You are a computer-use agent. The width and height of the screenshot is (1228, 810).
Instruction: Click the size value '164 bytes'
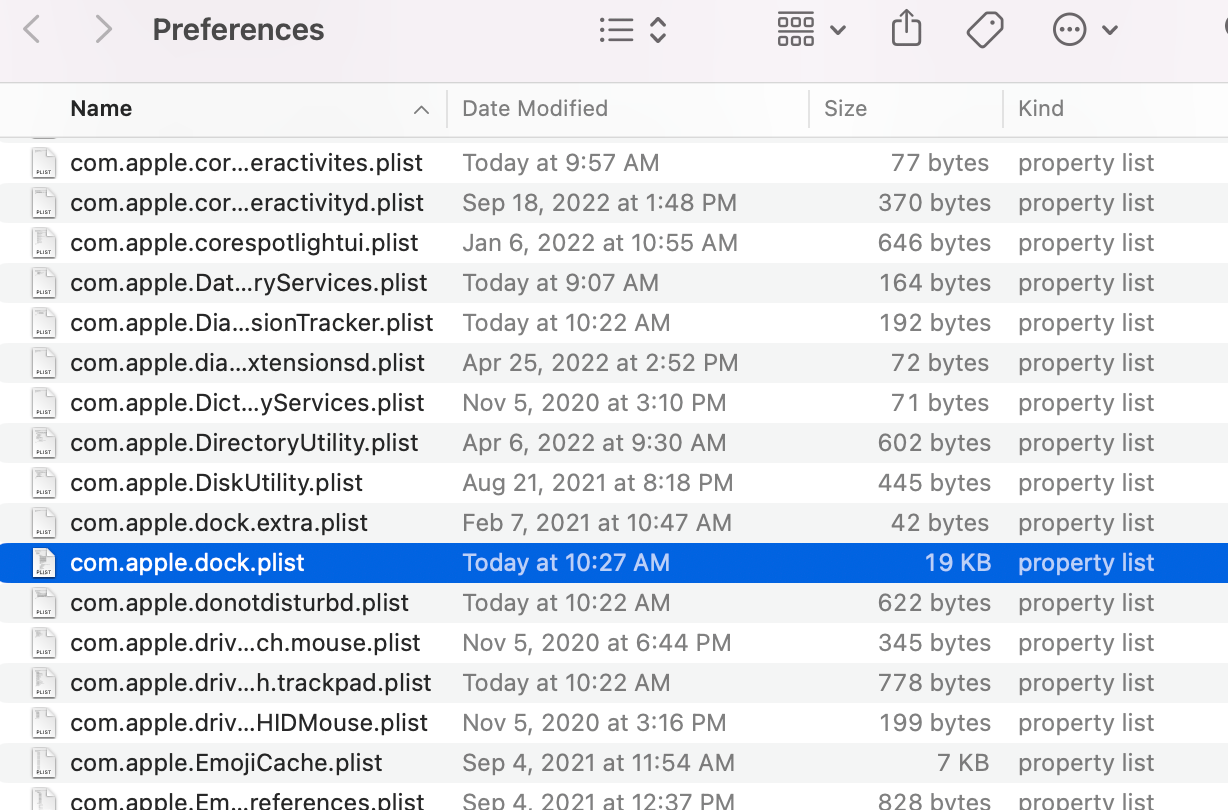coord(934,283)
